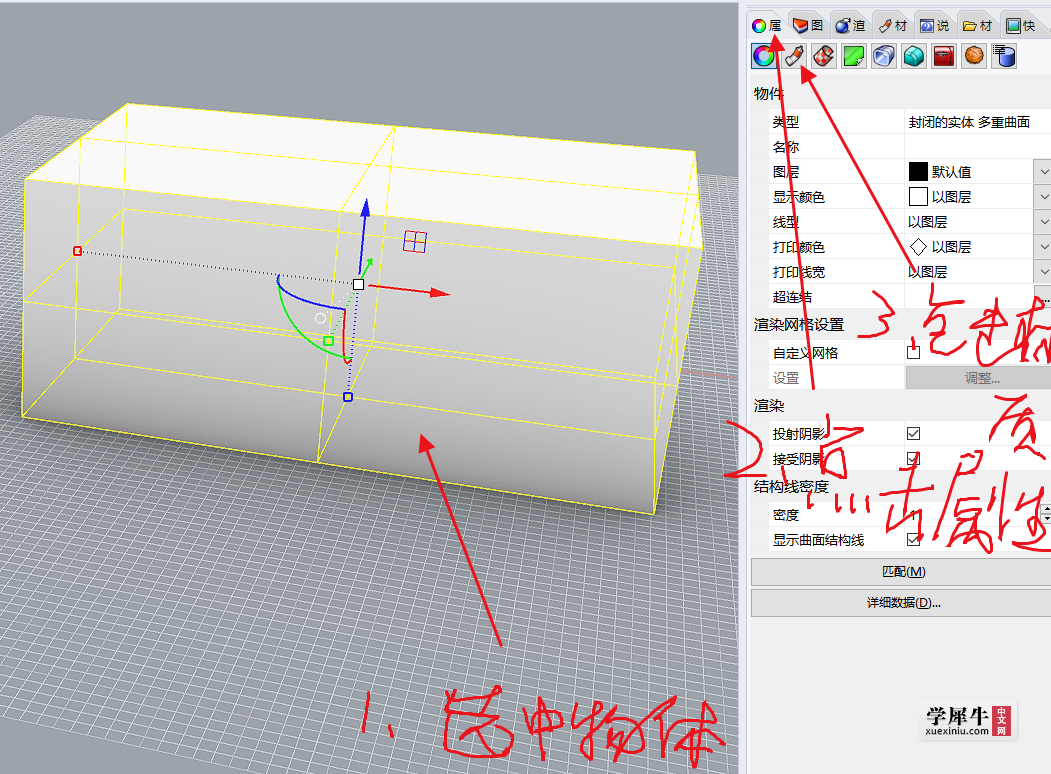1051x774 pixels.
Task: Switch to the 材 paint tube Materials tab
Action: tap(892, 25)
